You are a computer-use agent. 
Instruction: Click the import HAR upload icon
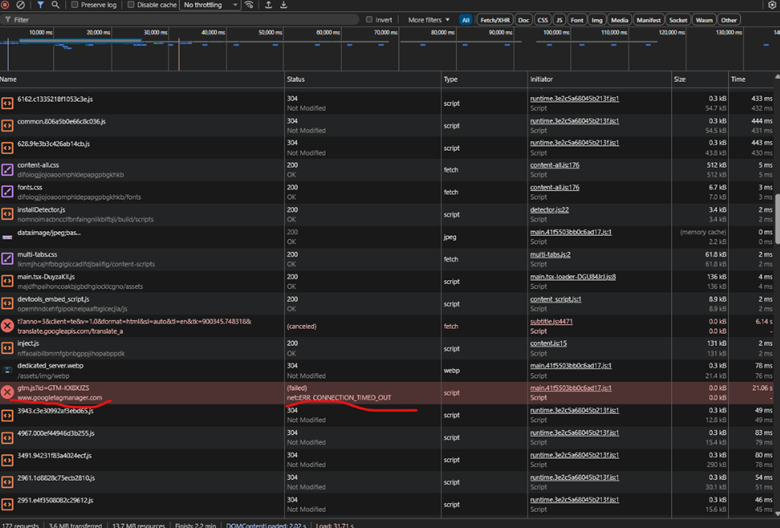(x=268, y=5)
